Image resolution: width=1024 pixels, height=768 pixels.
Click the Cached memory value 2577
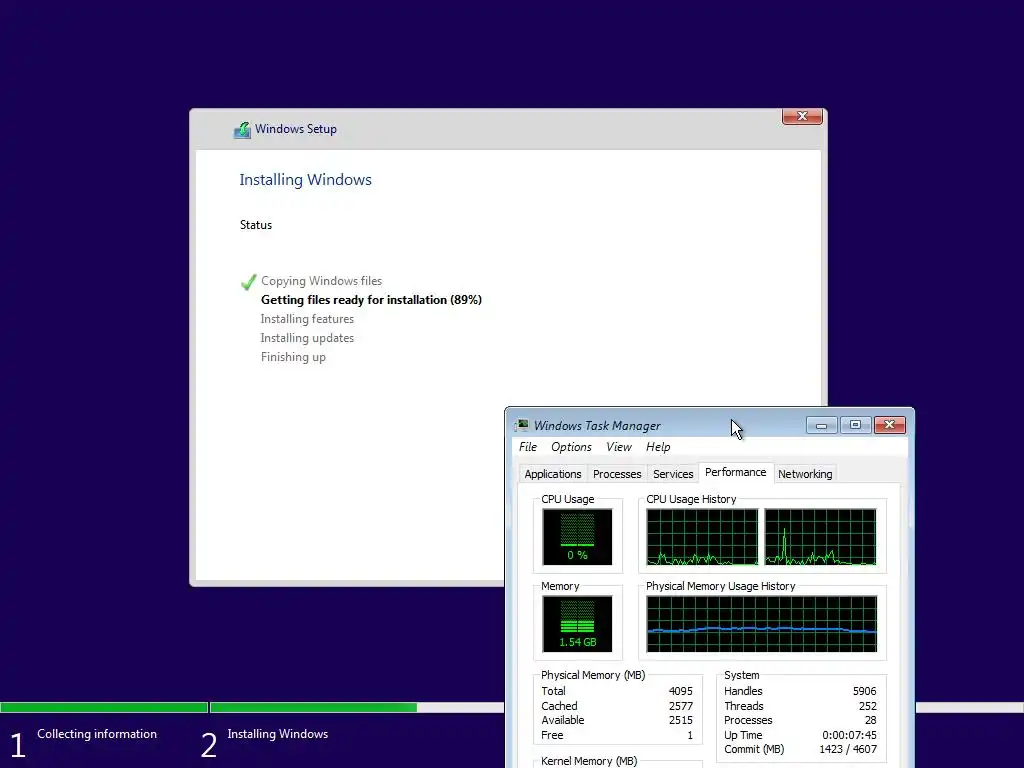pos(680,706)
